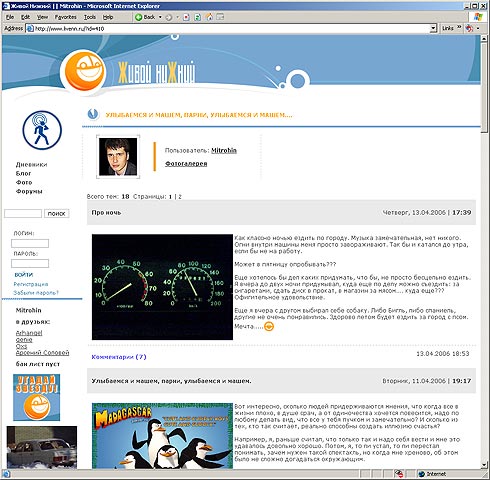Click the page's vertical scrollbar thumb
This screenshot has width=490, height=480.
[484, 87]
